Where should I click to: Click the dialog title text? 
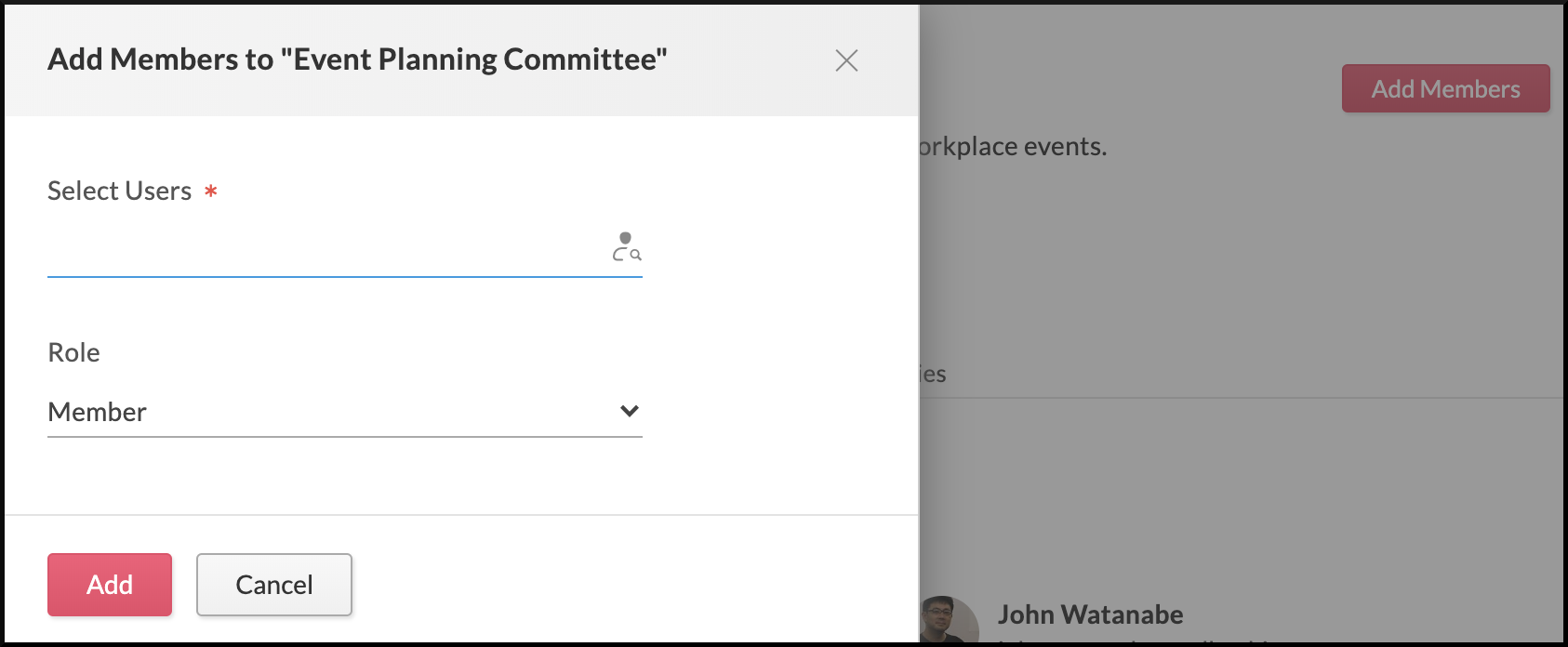[357, 59]
